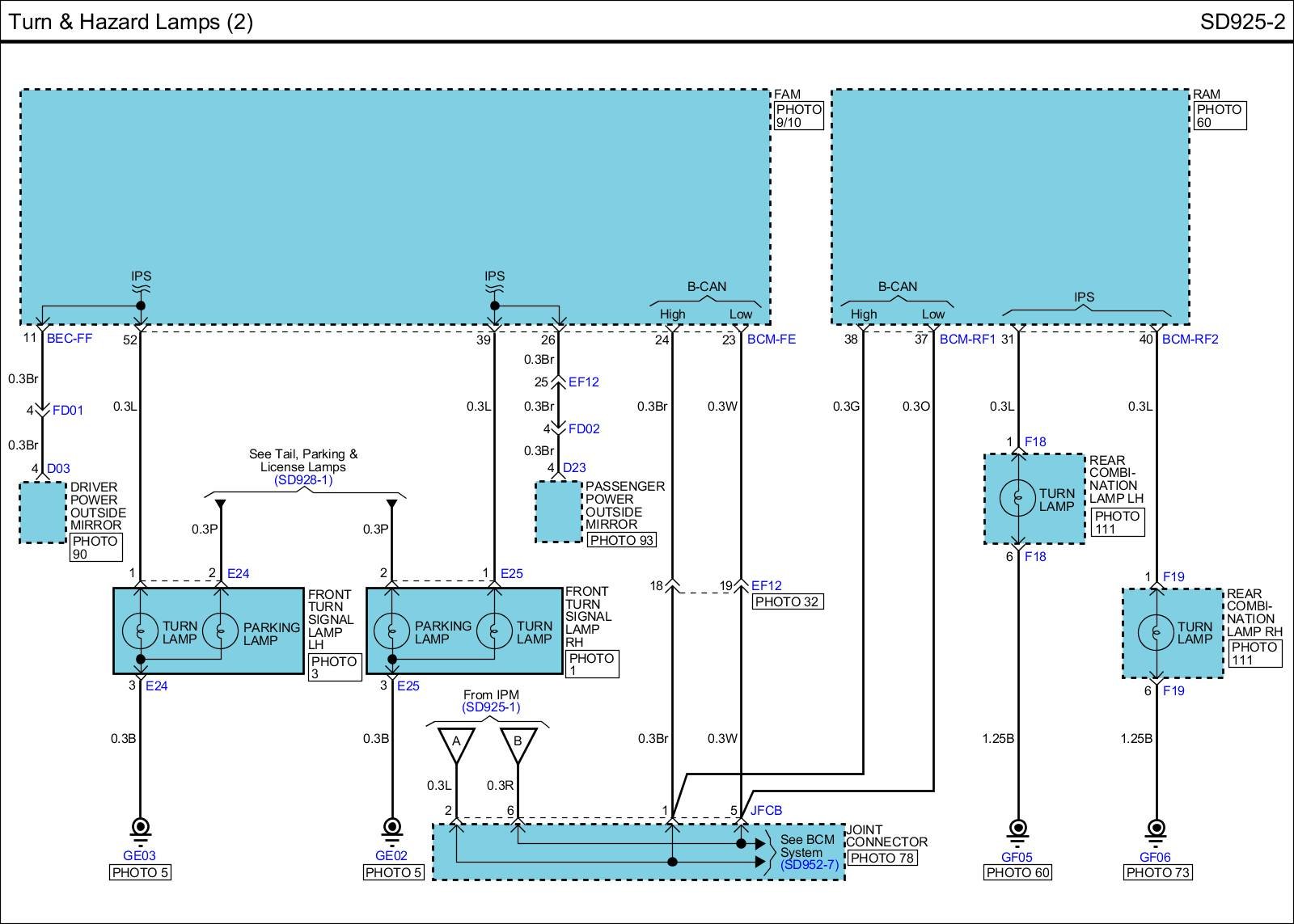Click the GE03 ground symbol
Screen dimensions: 1294x924
tap(140, 827)
